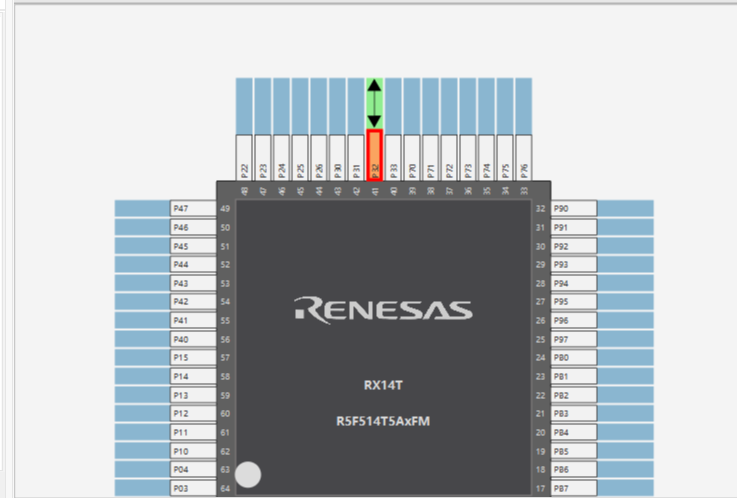Click pin P30 box

[x=337, y=158]
